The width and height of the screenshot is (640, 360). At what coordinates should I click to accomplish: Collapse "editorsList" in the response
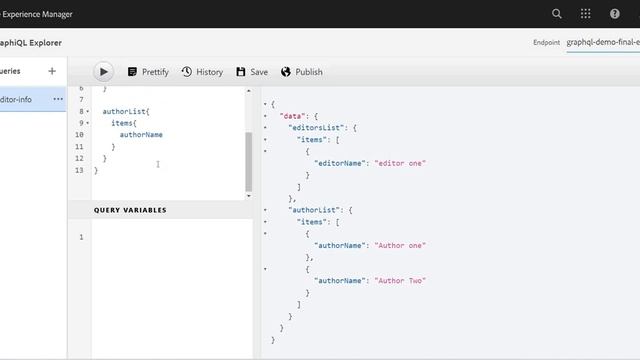click(x=265, y=128)
